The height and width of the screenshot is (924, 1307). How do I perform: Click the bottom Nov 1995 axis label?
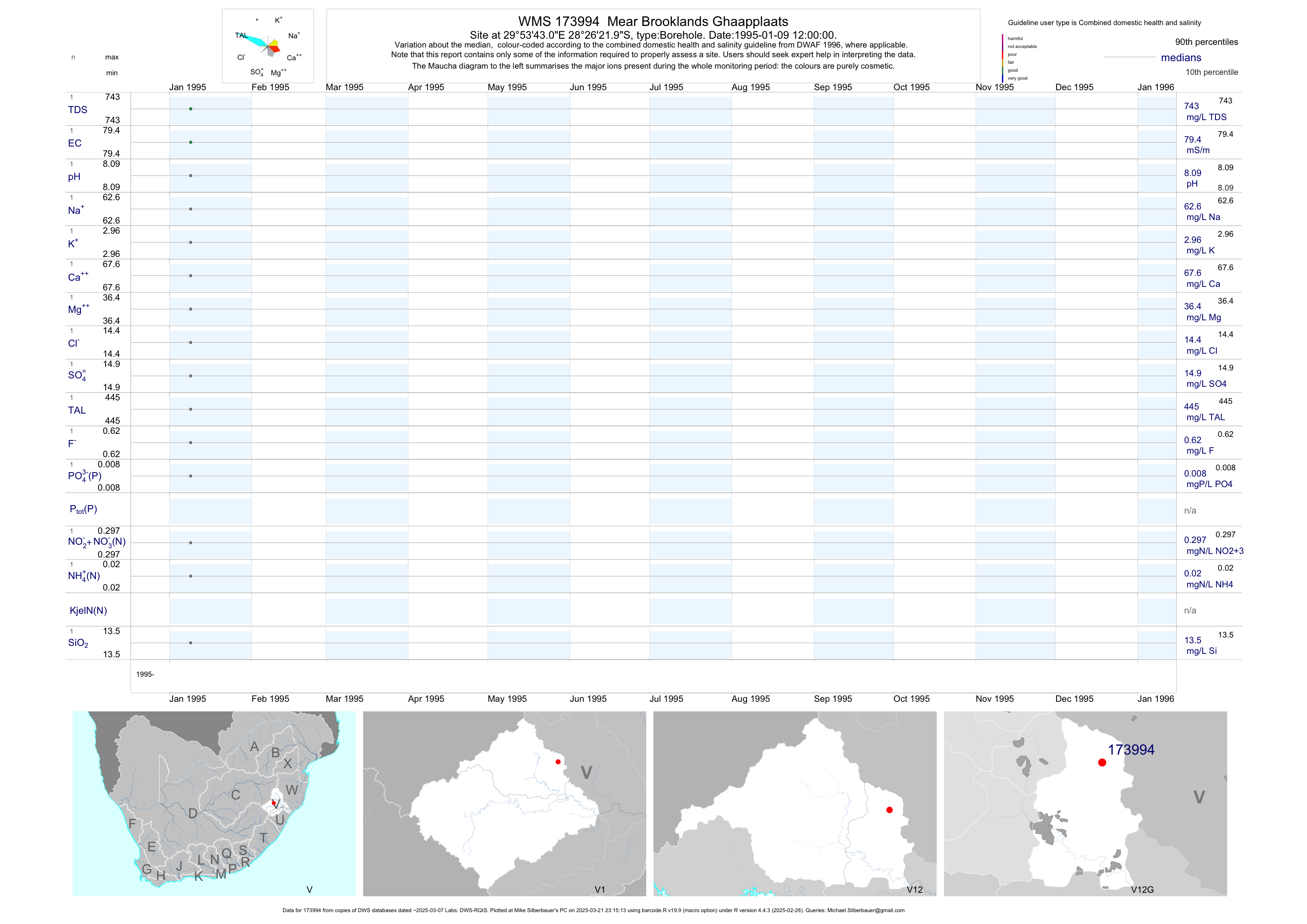click(x=994, y=699)
